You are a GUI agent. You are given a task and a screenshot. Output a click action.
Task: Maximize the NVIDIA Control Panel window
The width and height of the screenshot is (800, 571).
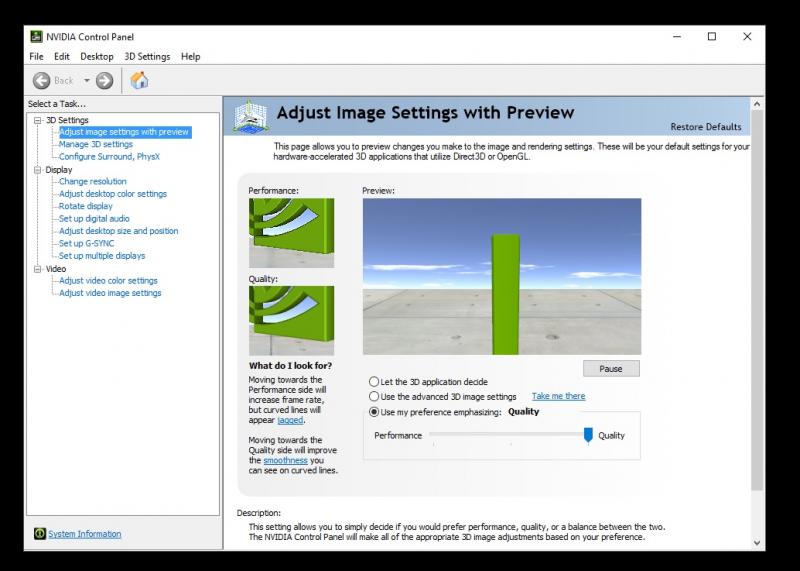[712, 36]
